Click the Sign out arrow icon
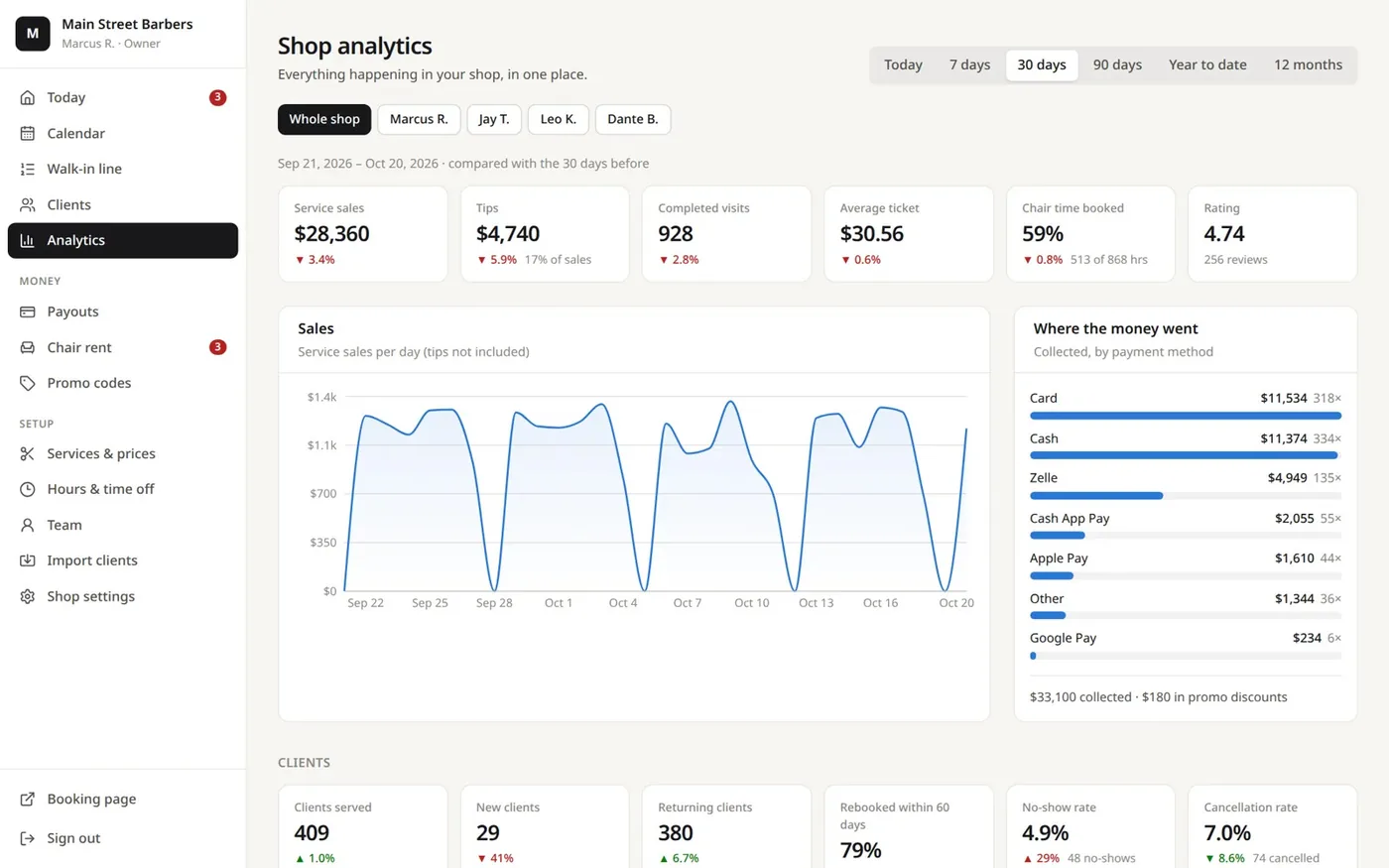Viewport: 1389px width, 868px height. click(28, 838)
